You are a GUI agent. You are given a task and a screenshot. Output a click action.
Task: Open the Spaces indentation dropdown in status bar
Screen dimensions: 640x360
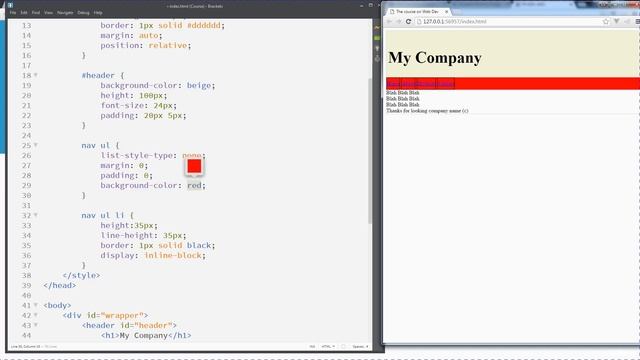[x=360, y=347]
